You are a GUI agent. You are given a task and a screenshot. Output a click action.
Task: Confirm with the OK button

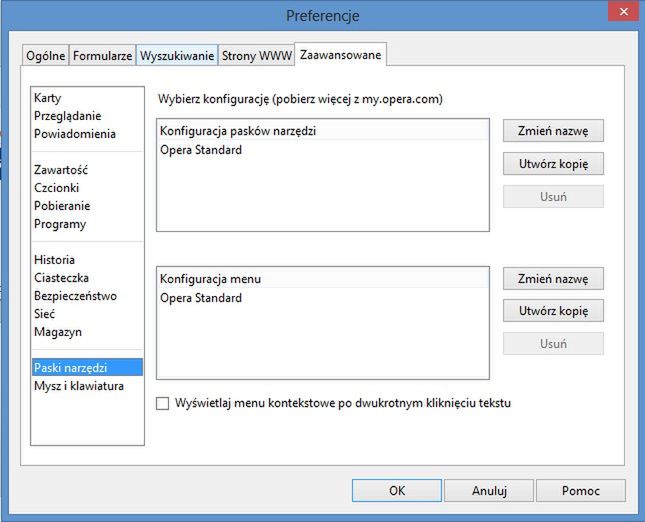click(x=397, y=490)
